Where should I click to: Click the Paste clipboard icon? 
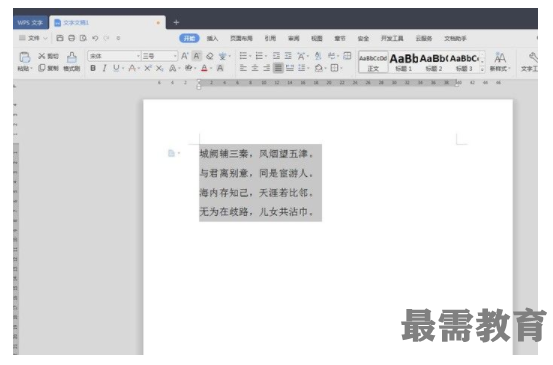click(x=25, y=57)
